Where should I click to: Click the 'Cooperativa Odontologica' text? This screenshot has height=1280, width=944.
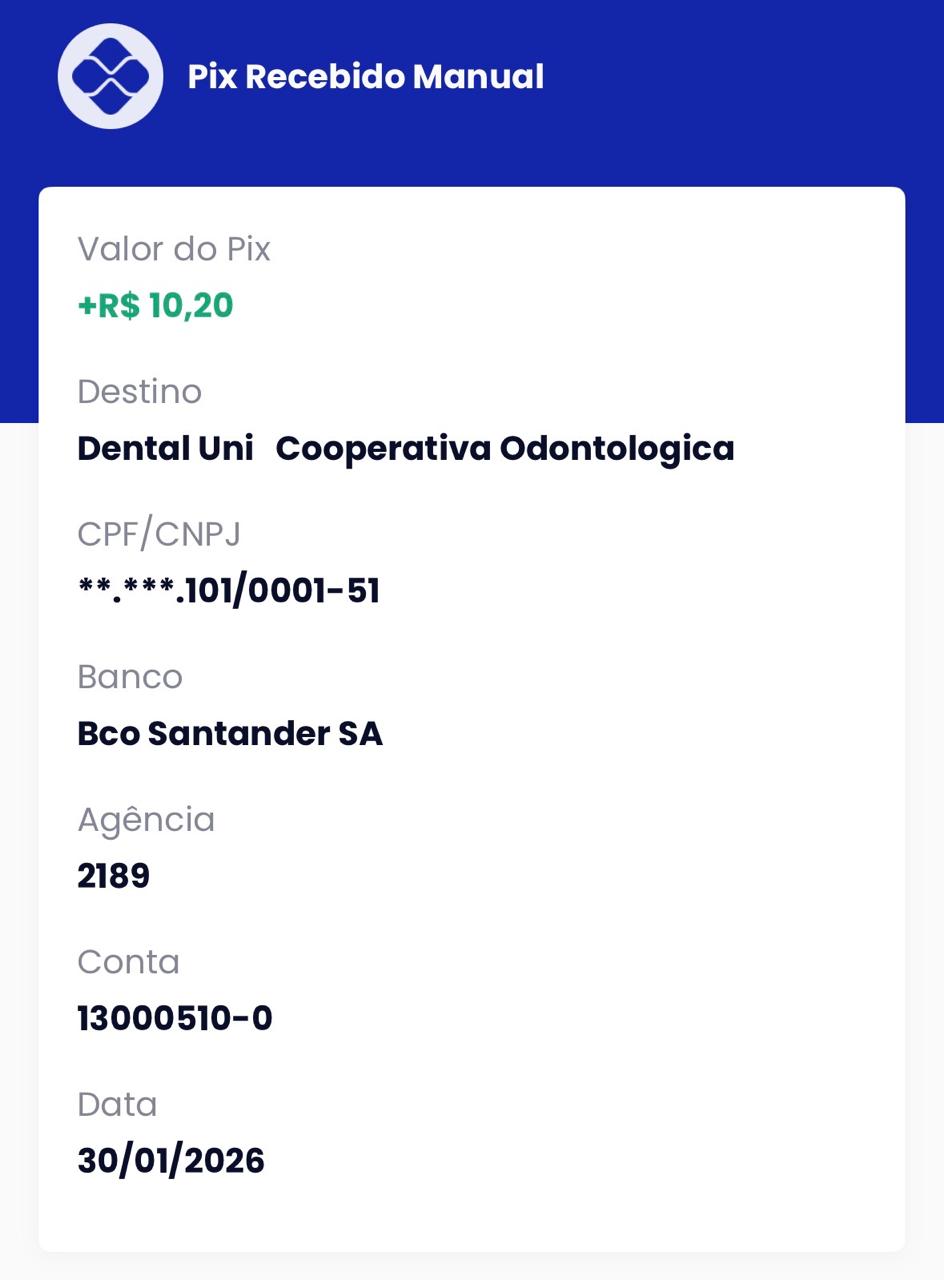(x=505, y=448)
